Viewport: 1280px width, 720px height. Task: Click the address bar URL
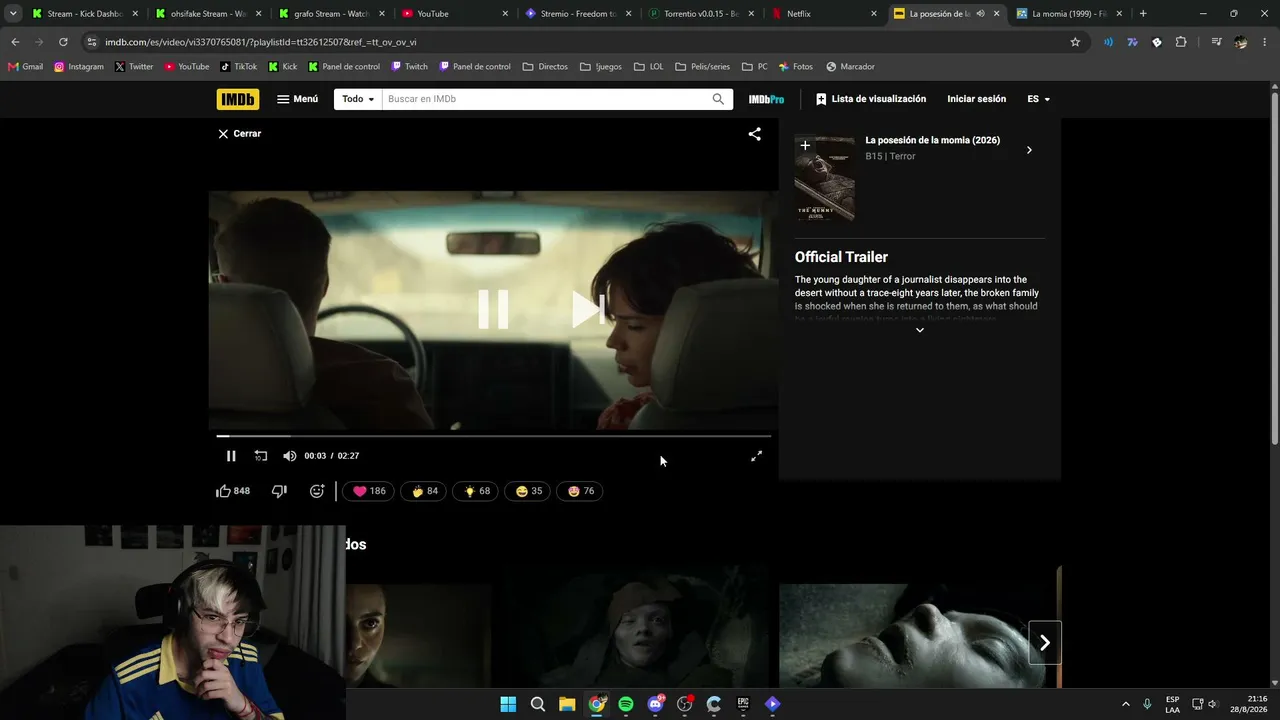tap(261, 42)
